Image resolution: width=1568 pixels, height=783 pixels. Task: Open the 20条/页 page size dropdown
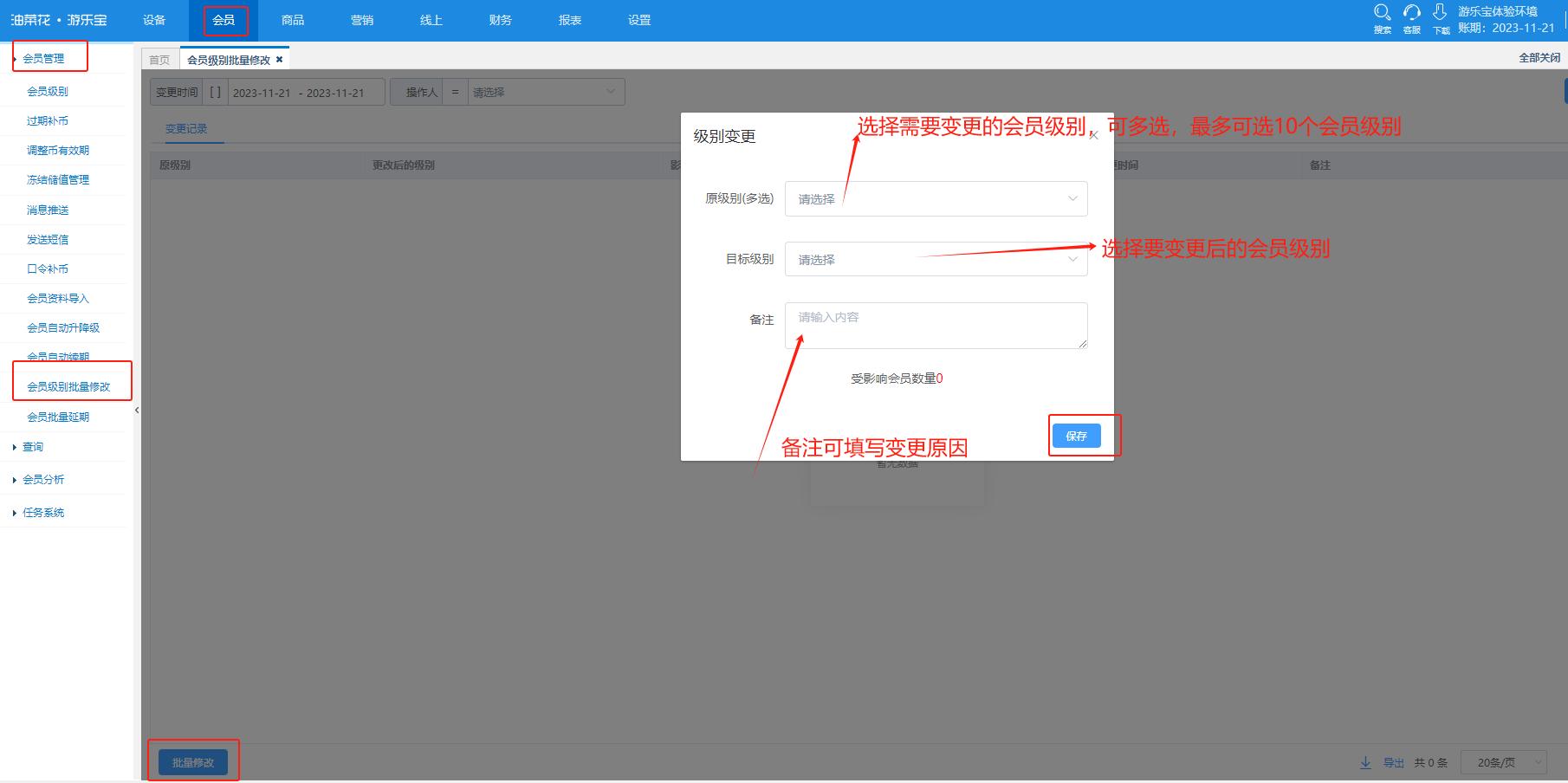1504,762
